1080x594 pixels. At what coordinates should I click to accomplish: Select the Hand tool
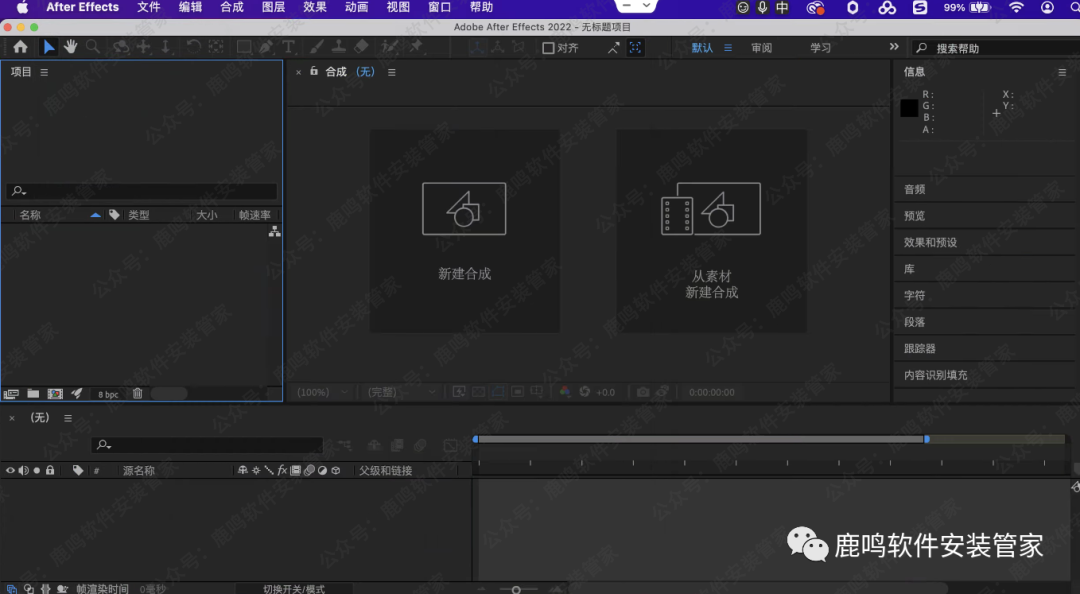[71, 47]
